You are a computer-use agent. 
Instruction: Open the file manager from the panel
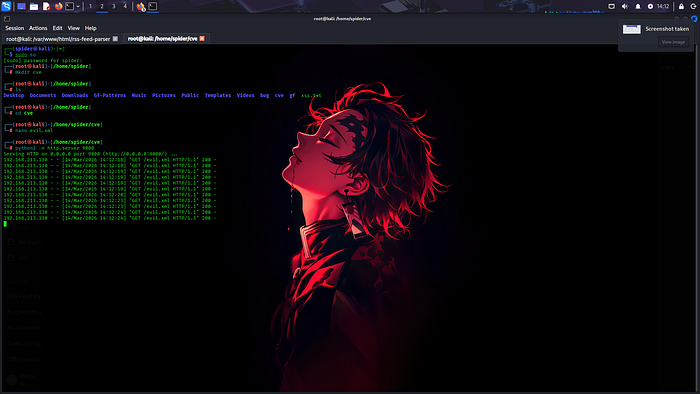34,6
